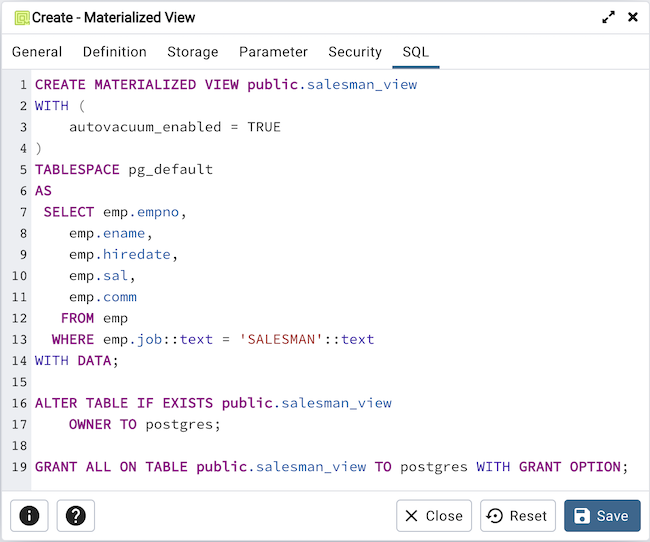This screenshot has width=650, height=542.
Task: Open help with the question mark icon
Action: pos(76,516)
